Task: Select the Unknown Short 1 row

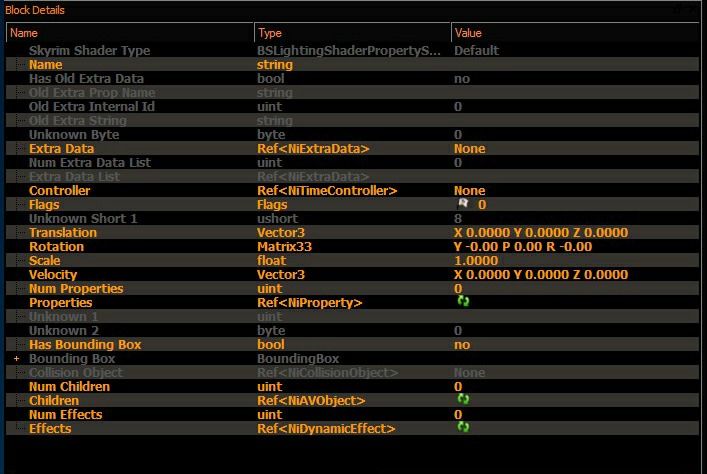Action: click(x=353, y=218)
